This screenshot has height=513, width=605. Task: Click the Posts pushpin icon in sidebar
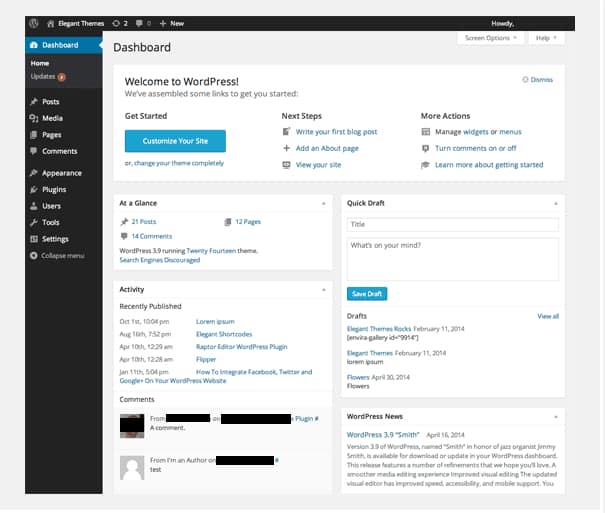click(x=34, y=101)
